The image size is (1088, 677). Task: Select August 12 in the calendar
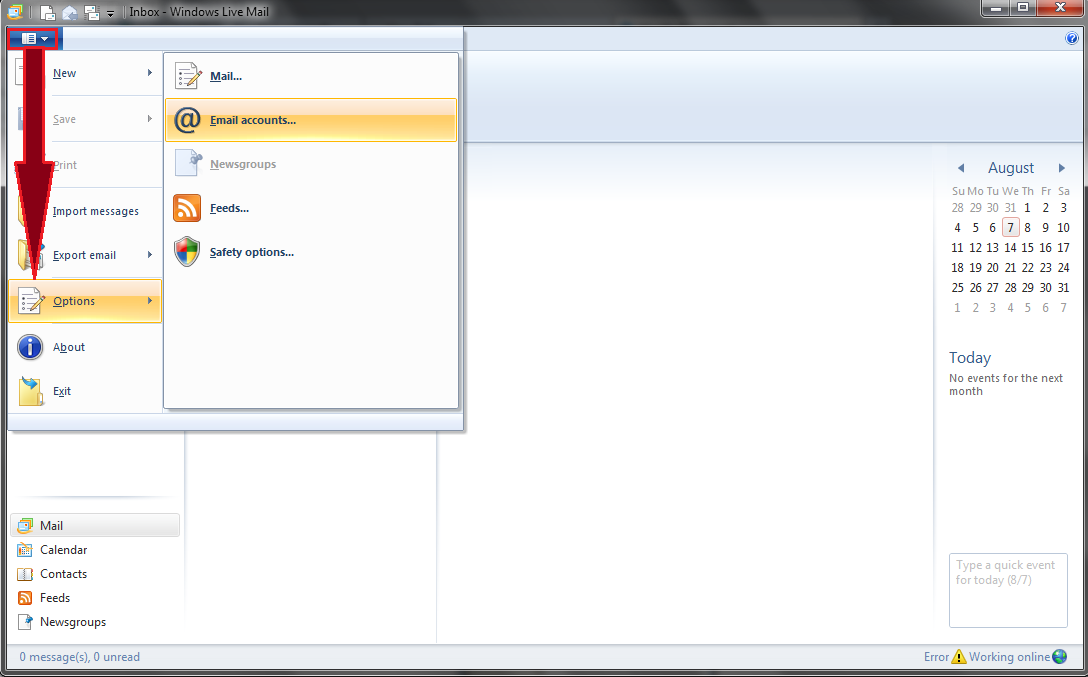click(976, 248)
